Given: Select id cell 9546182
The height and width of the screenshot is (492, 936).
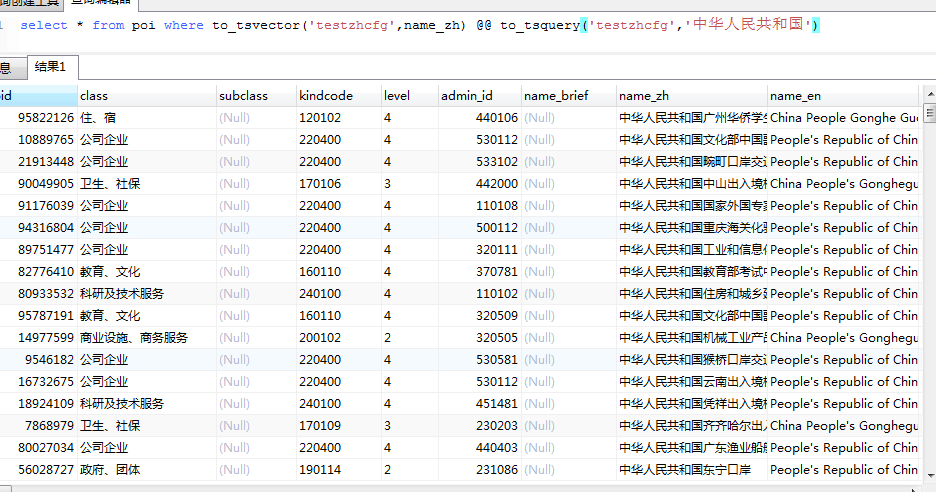Looking at the screenshot, I should coord(38,360).
